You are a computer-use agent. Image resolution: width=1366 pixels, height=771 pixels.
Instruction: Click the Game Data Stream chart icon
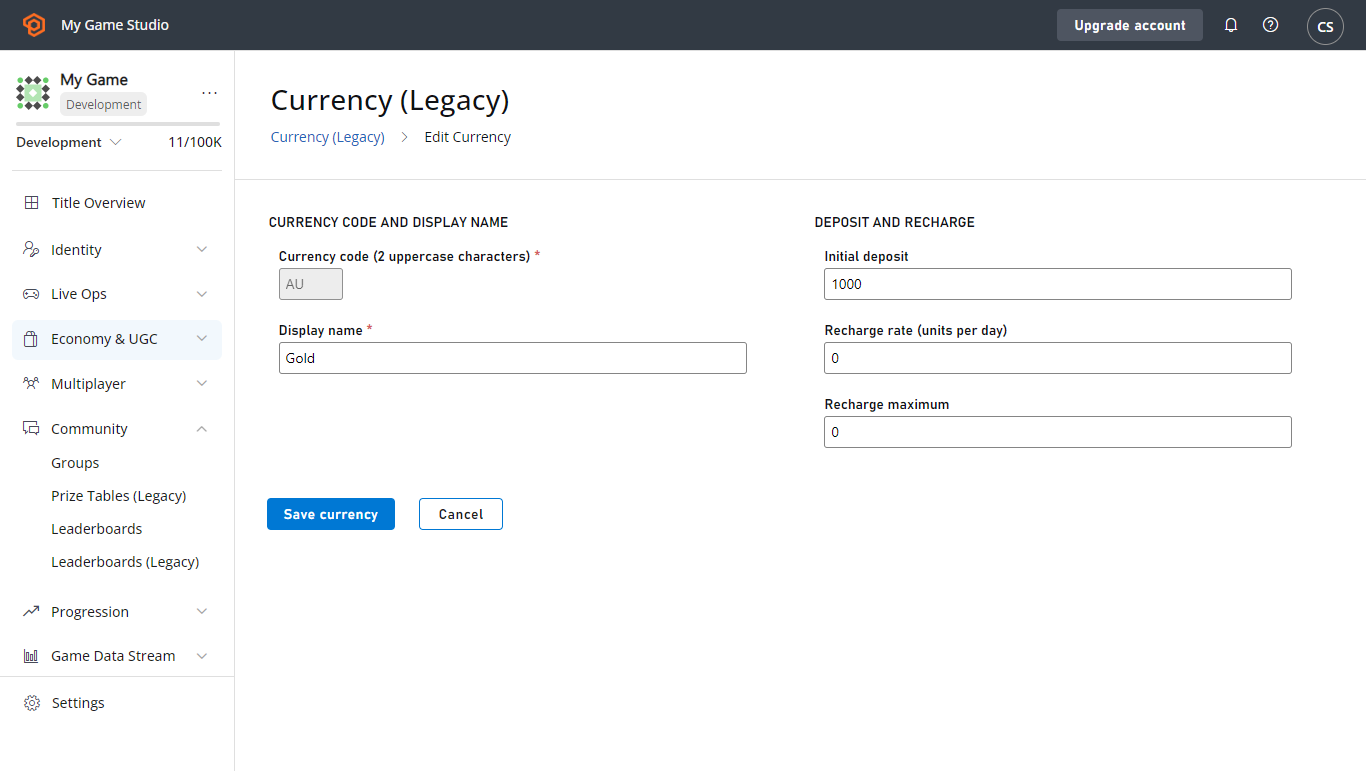31,656
